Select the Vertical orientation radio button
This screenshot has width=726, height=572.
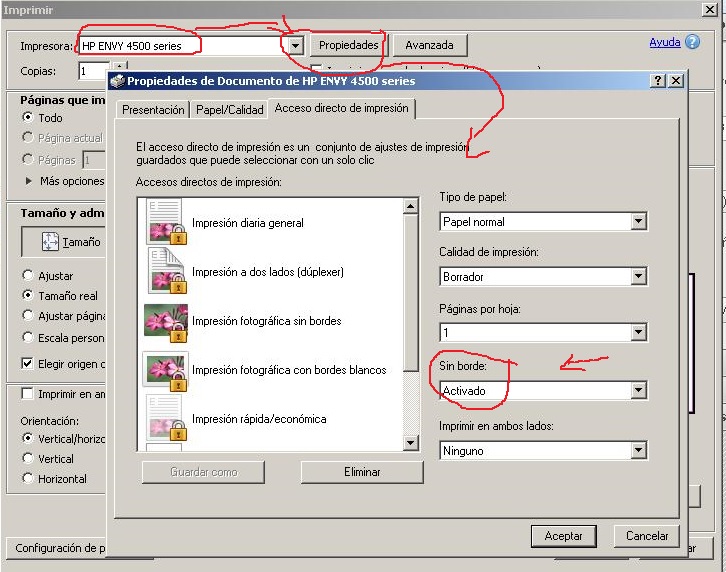[28, 458]
